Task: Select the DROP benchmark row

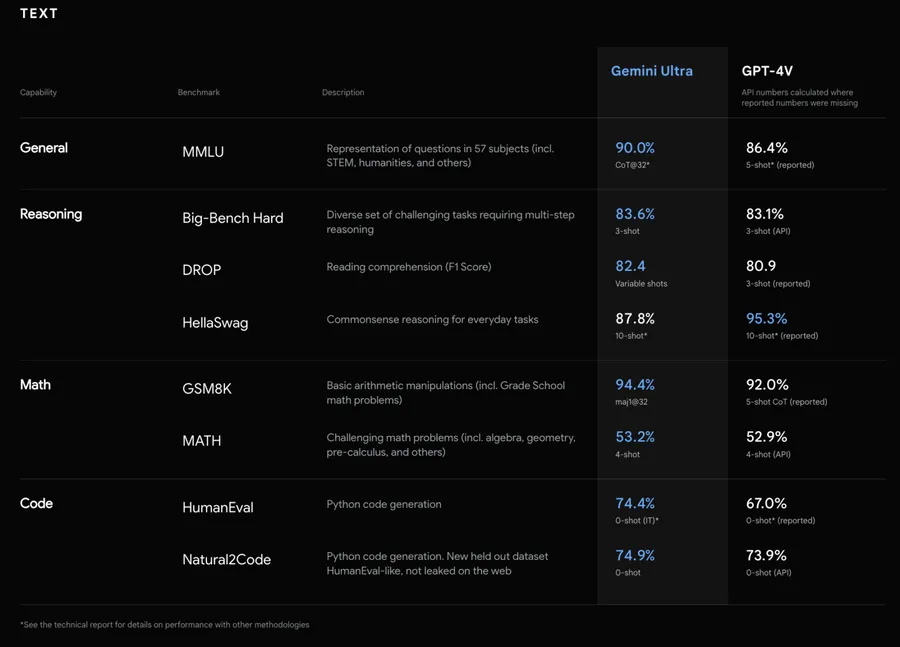Action: tap(203, 269)
